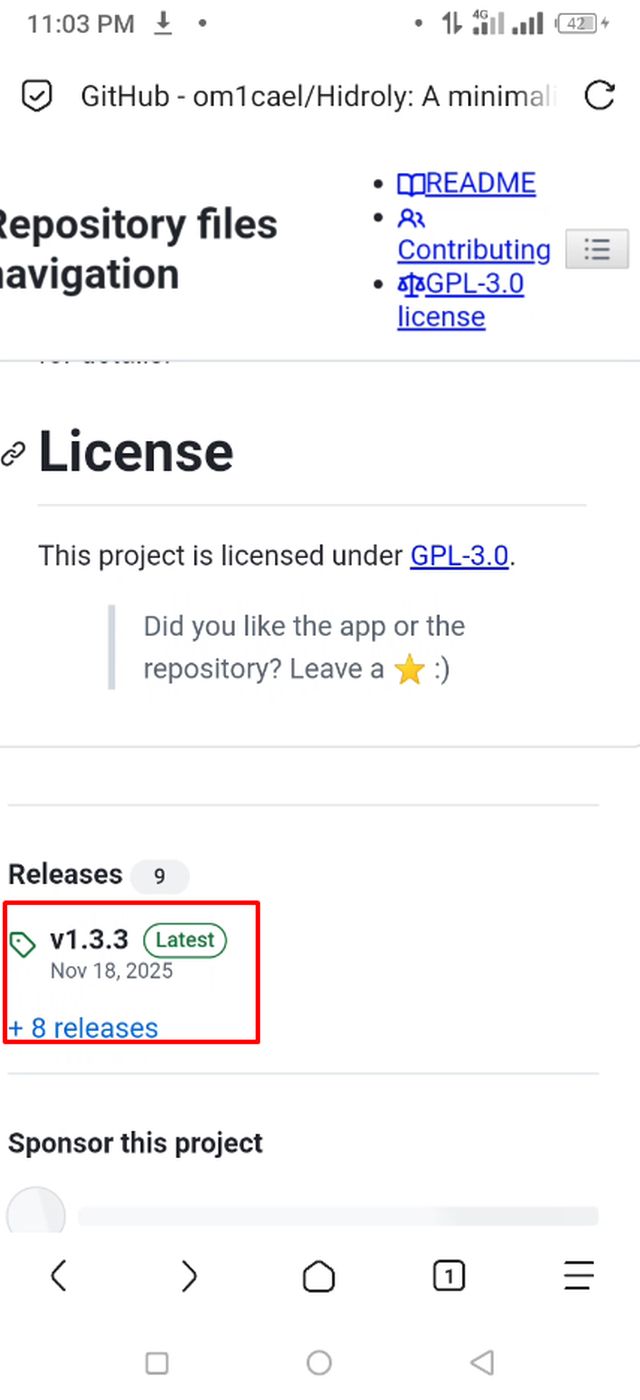
Task: Open the README book icon link
Action: click(411, 184)
